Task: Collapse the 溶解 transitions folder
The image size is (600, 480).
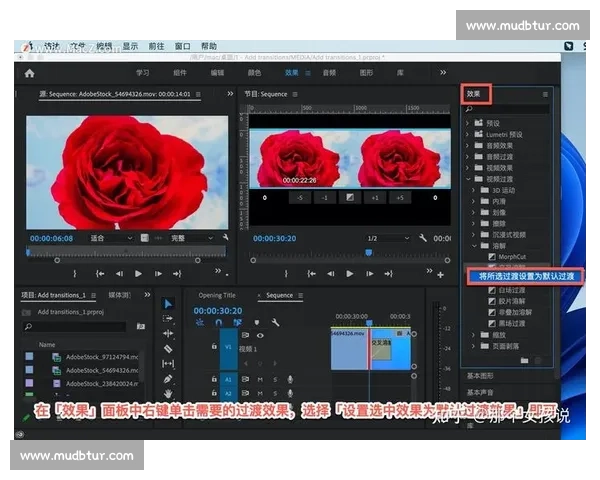Action: click(x=475, y=245)
